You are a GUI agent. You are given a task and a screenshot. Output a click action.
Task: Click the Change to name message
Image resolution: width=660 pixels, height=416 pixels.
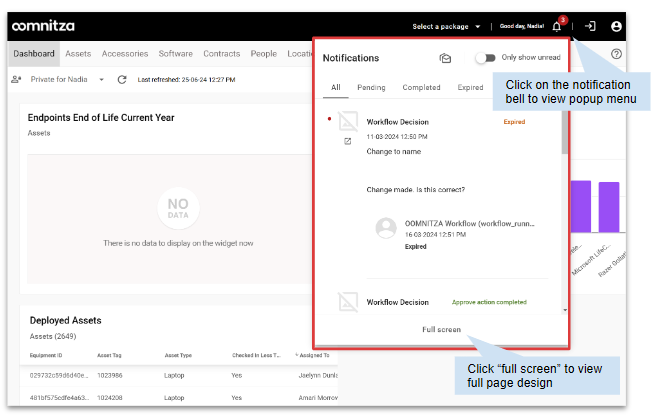click(x=394, y=152)
